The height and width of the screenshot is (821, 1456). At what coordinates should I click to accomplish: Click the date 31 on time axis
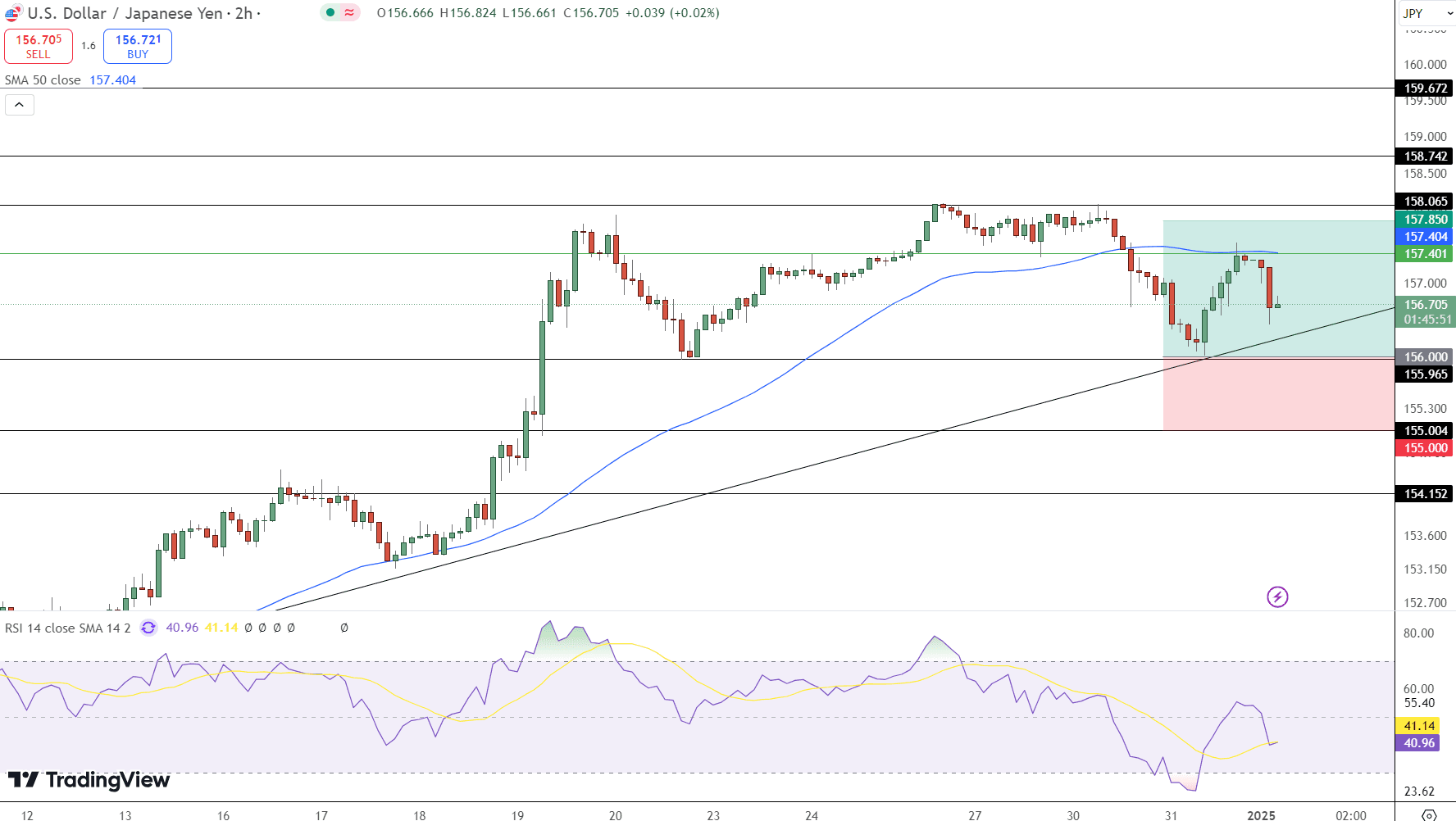[1171, 815]
